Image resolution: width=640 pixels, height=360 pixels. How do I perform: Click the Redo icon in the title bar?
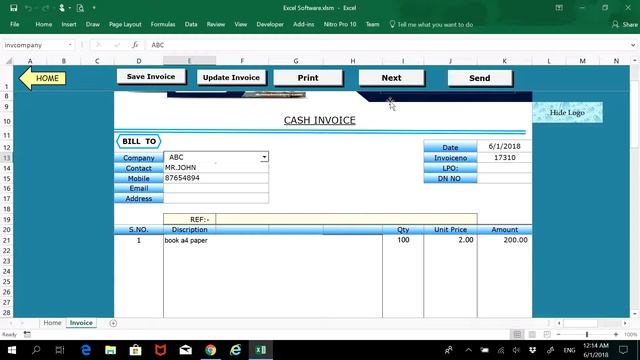(x=45, y=8)
